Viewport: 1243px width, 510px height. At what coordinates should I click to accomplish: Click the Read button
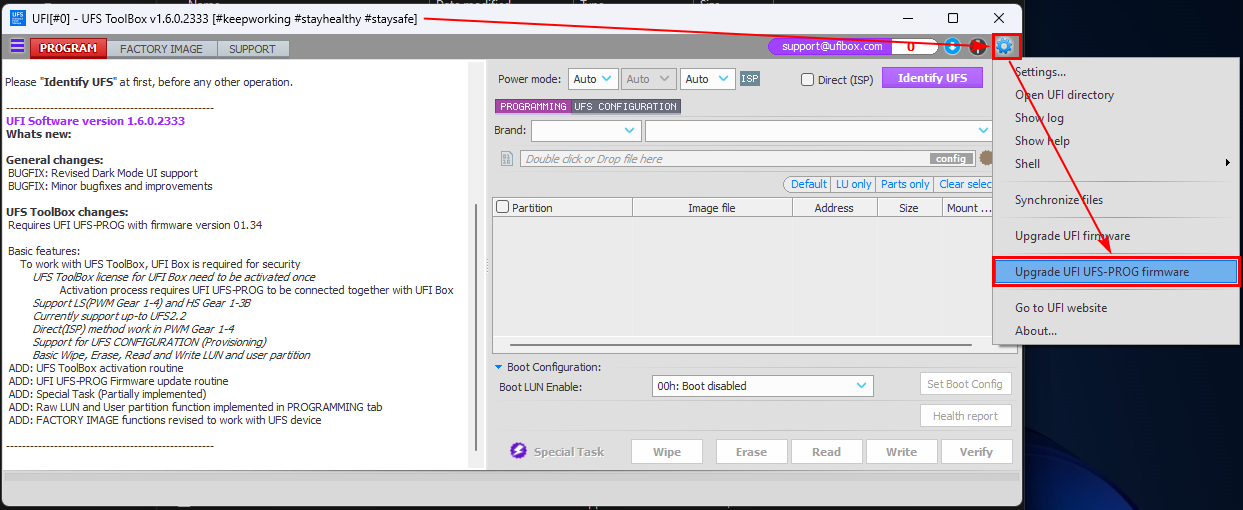(x=826, y=452)
